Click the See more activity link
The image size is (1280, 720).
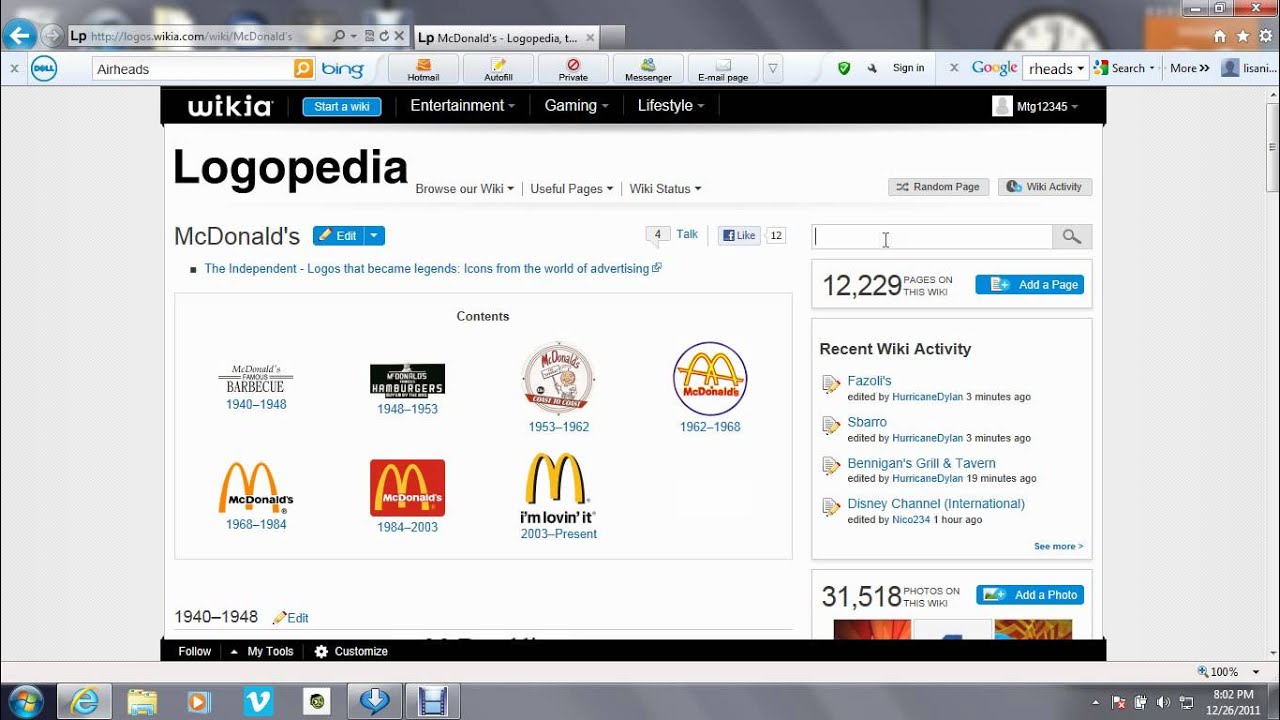pos(1058,546)
